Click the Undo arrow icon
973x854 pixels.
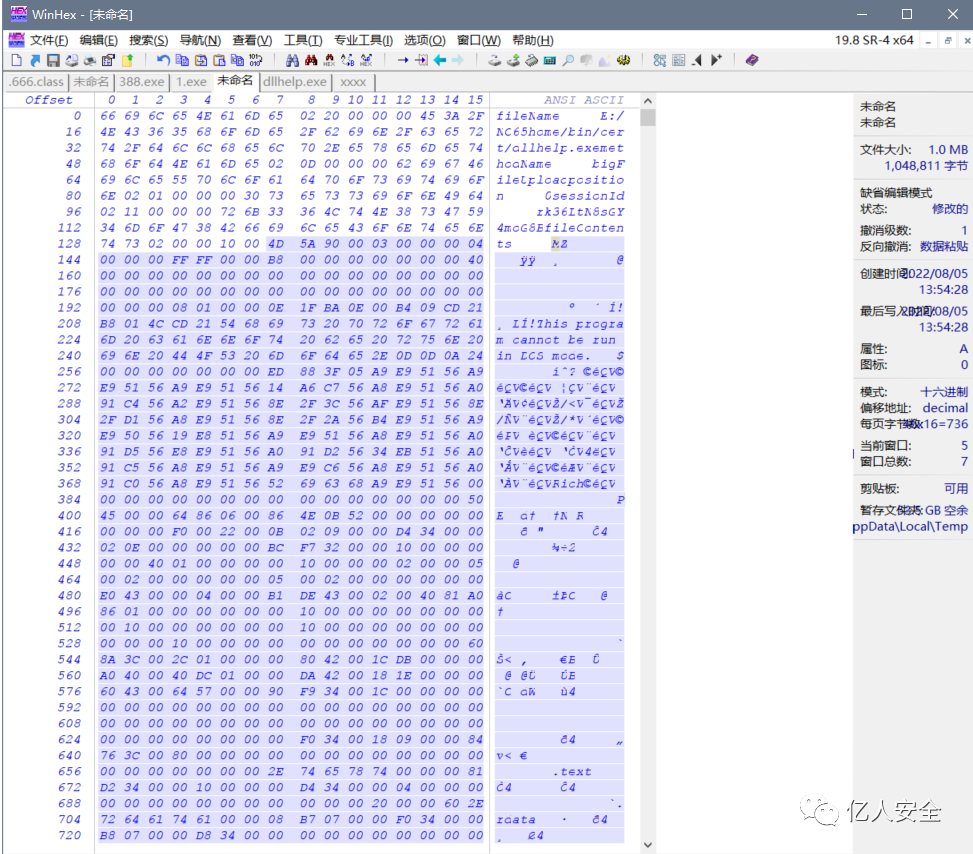point(163,60)
